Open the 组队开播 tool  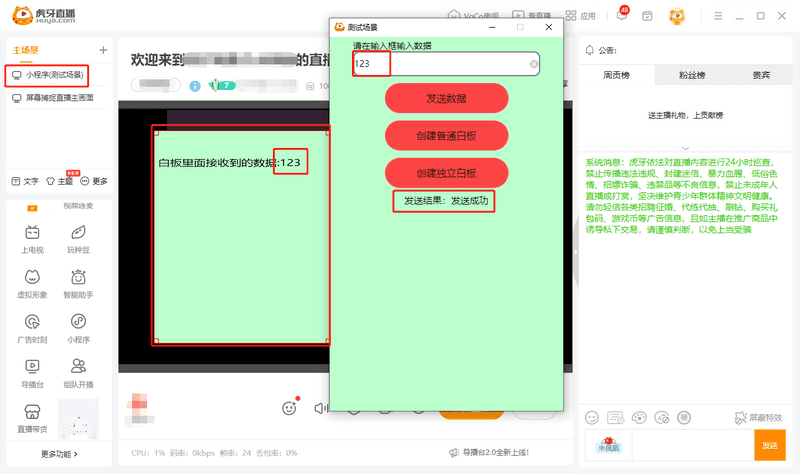[x=78, y=374]
